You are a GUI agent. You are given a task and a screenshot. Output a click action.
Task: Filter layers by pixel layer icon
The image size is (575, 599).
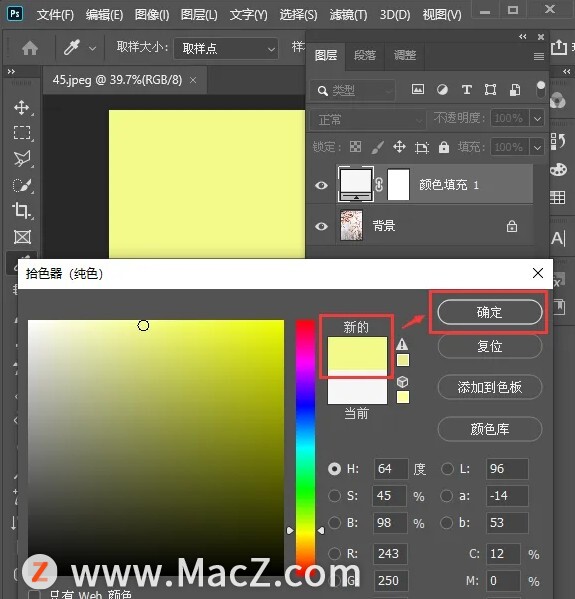pyautogui.click(x=418, y=90)
